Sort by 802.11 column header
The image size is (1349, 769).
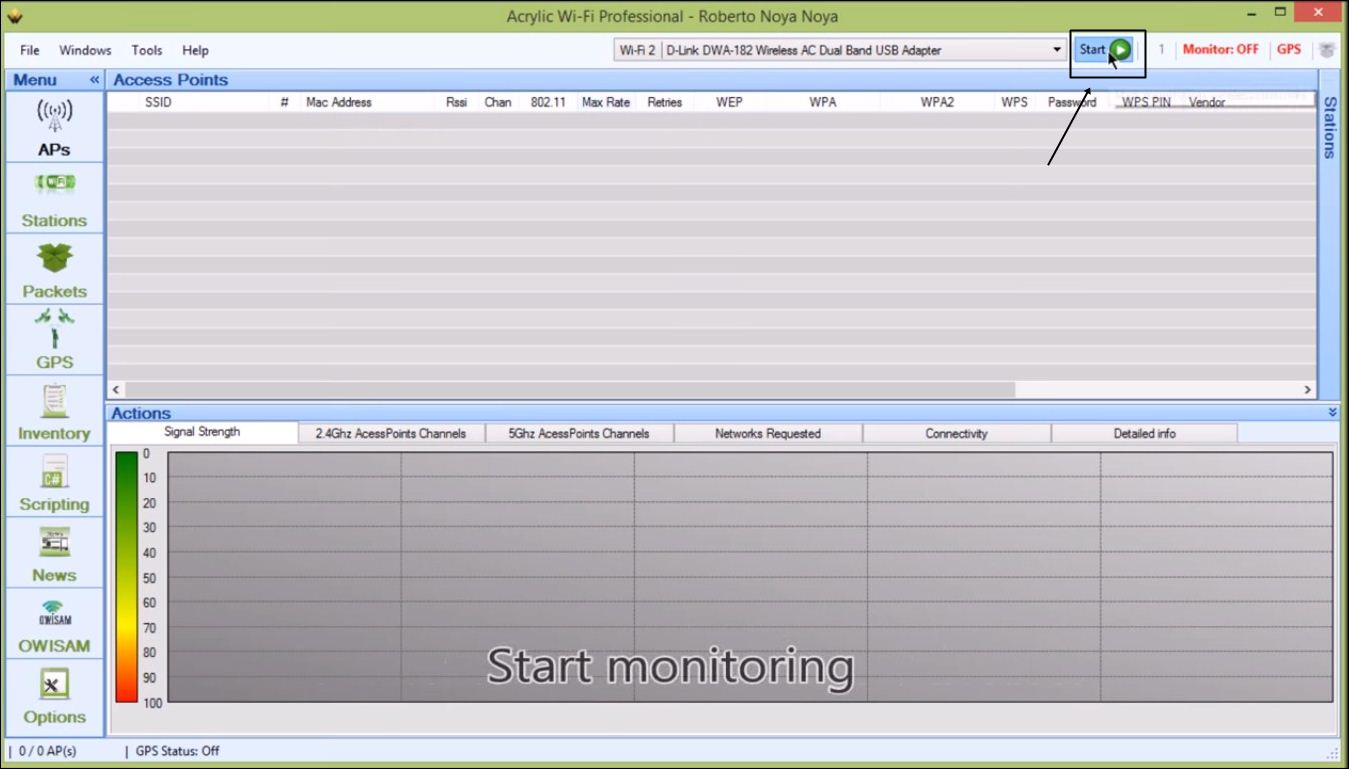point(548,102)
